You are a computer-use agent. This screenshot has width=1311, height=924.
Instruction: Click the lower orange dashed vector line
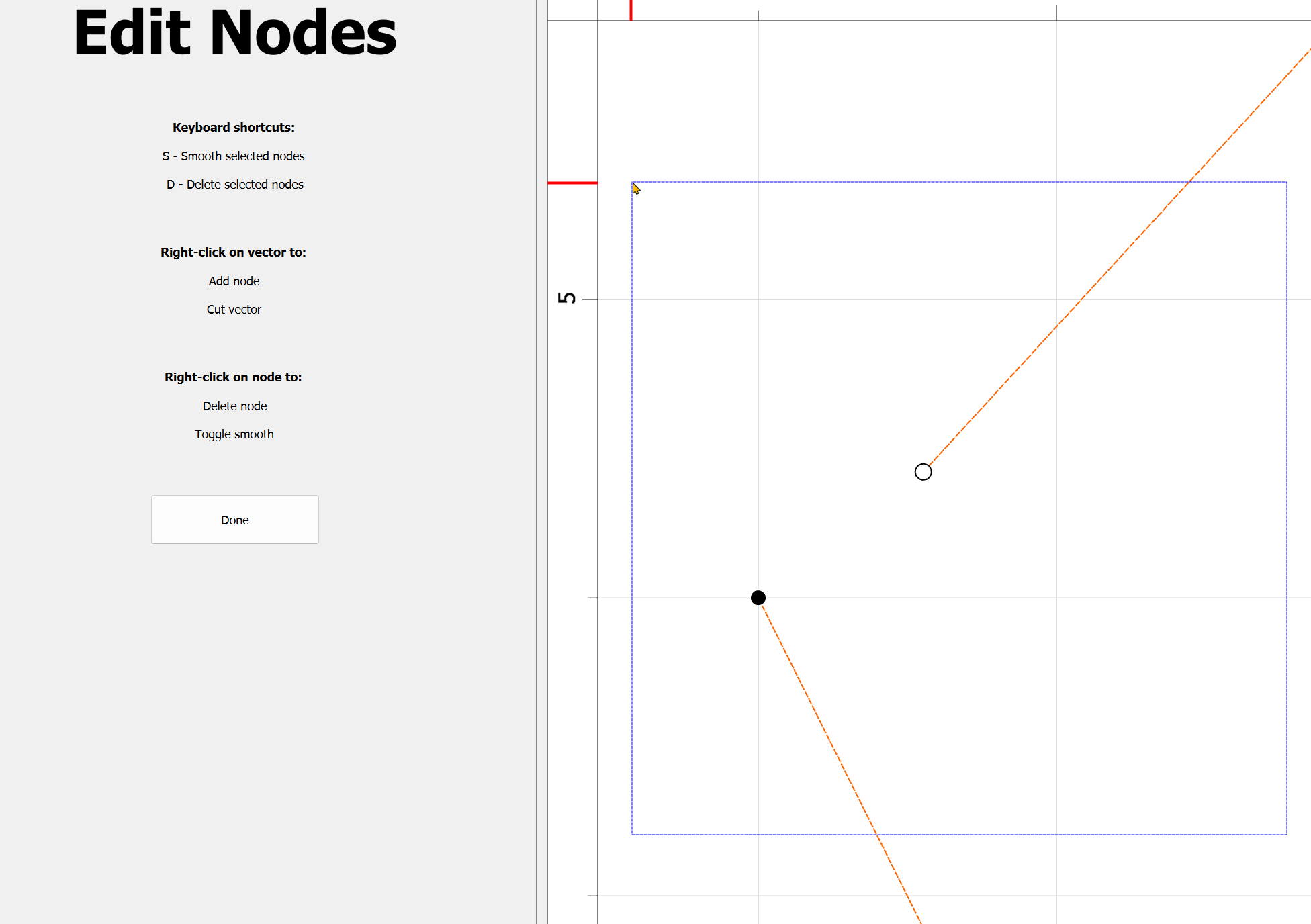840,760
